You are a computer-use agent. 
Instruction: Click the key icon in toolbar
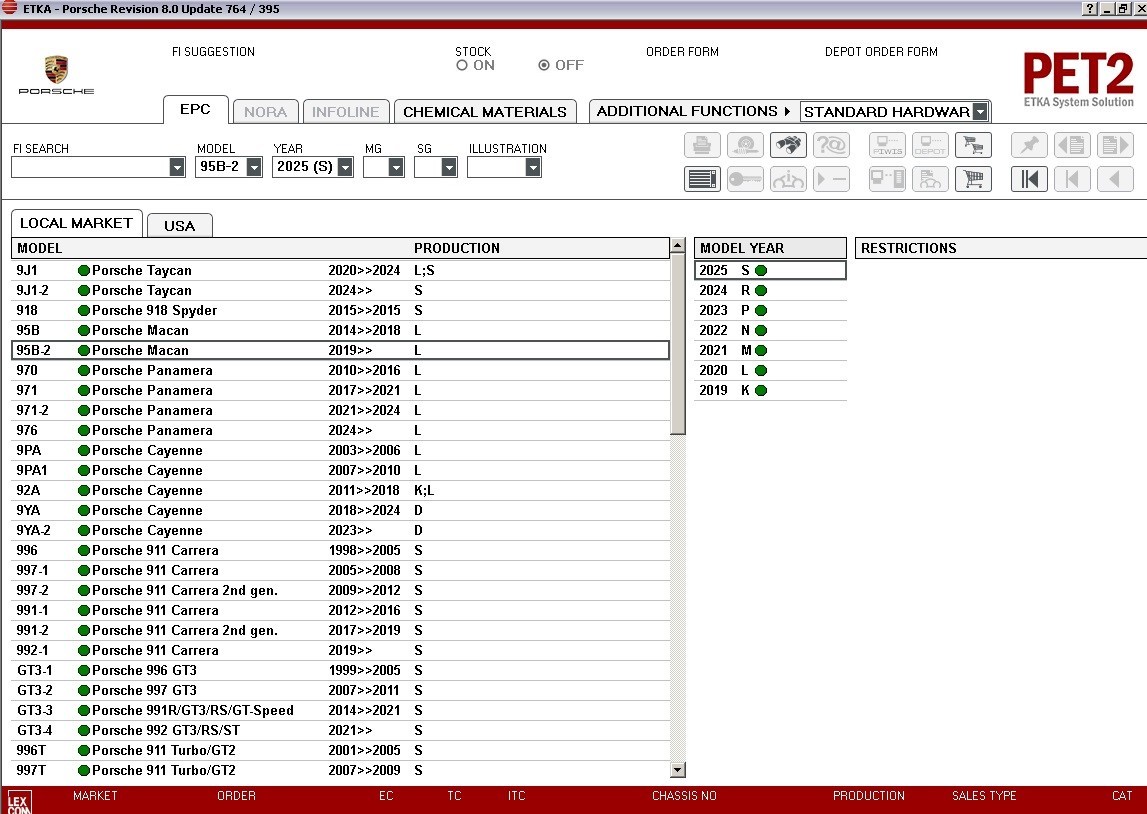pos(745,179)
